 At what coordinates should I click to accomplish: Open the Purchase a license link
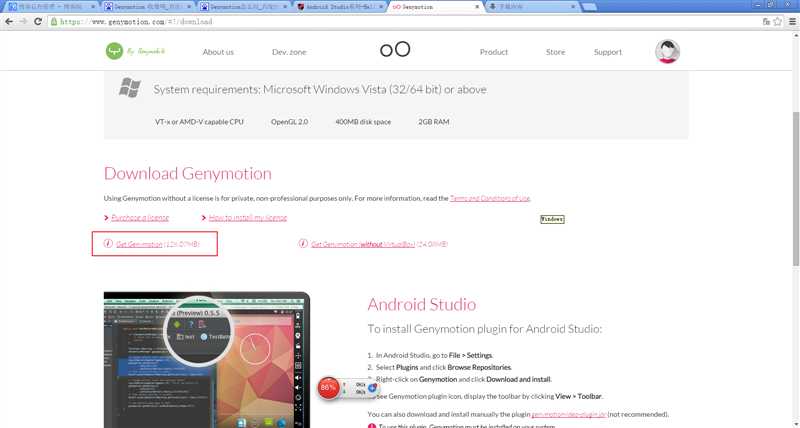[x=140, y=218]
